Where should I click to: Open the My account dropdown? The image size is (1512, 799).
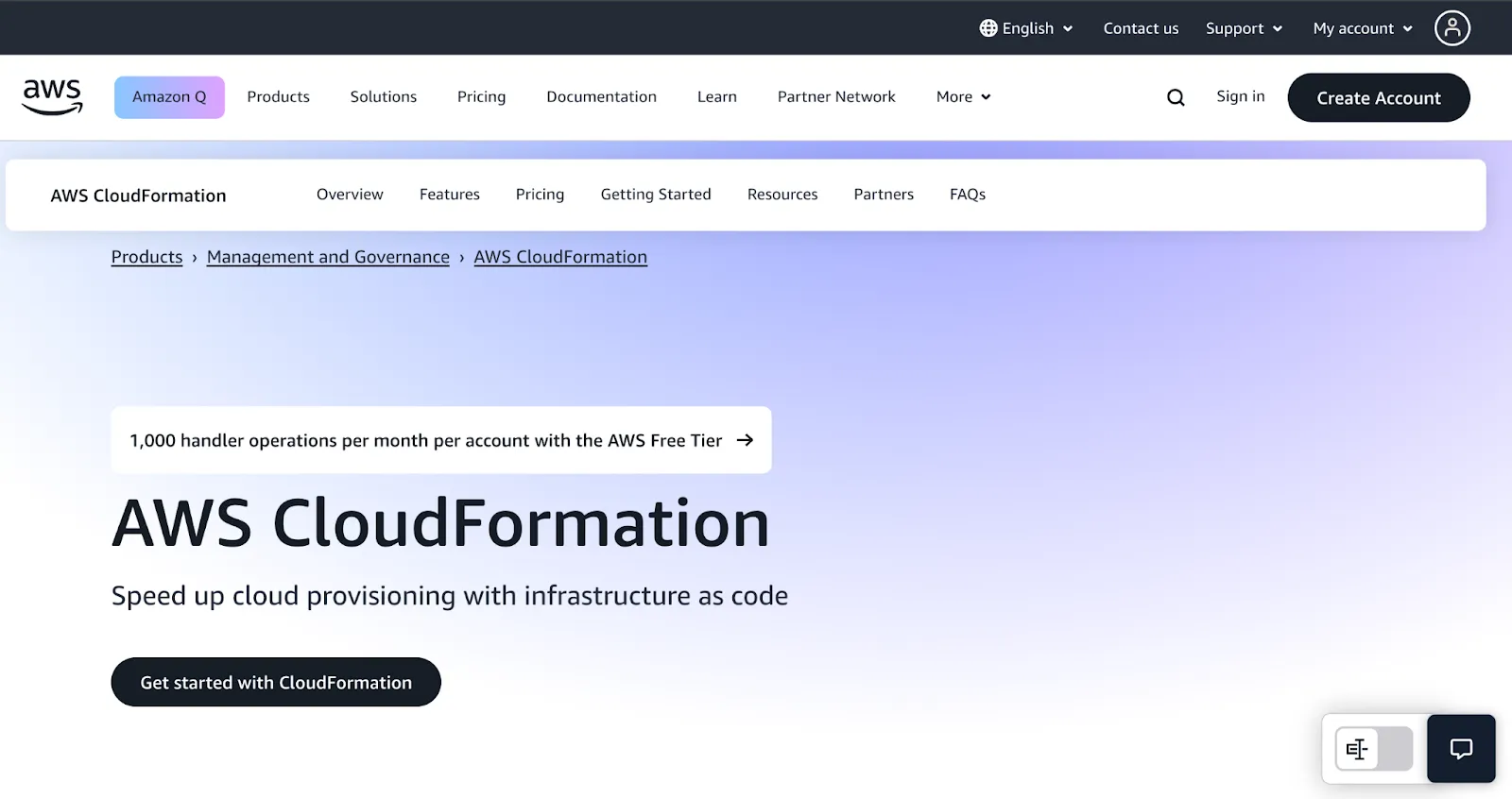point(1363,28)
